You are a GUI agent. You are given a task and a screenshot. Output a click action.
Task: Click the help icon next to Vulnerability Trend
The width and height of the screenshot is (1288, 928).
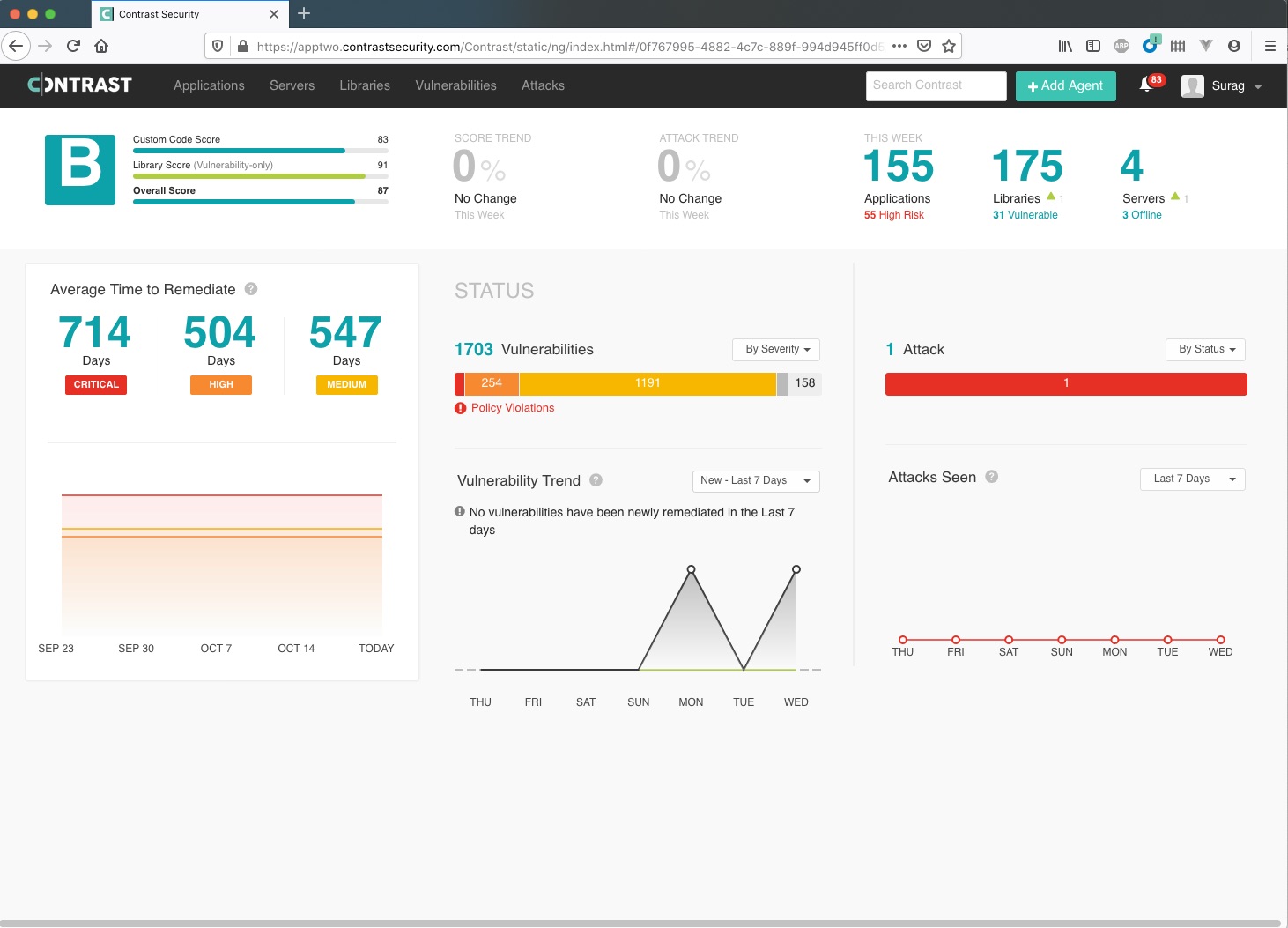[x=596, y=480]
